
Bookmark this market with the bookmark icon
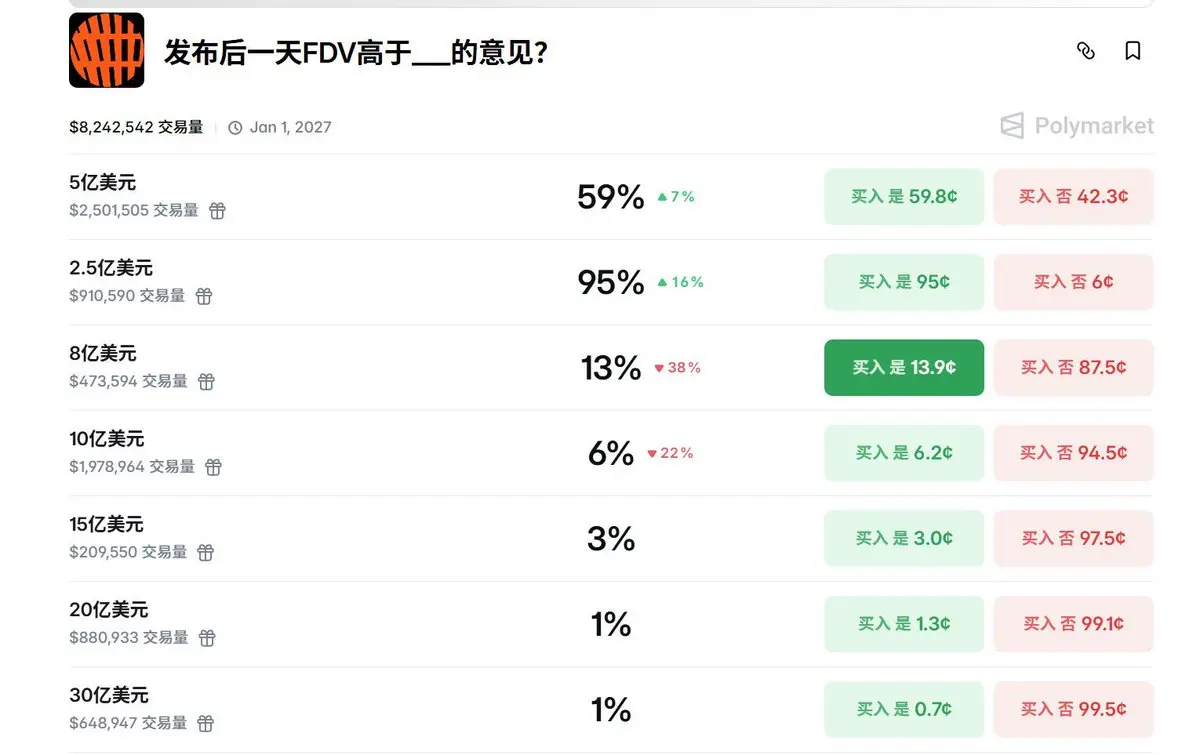(1132, 51)
